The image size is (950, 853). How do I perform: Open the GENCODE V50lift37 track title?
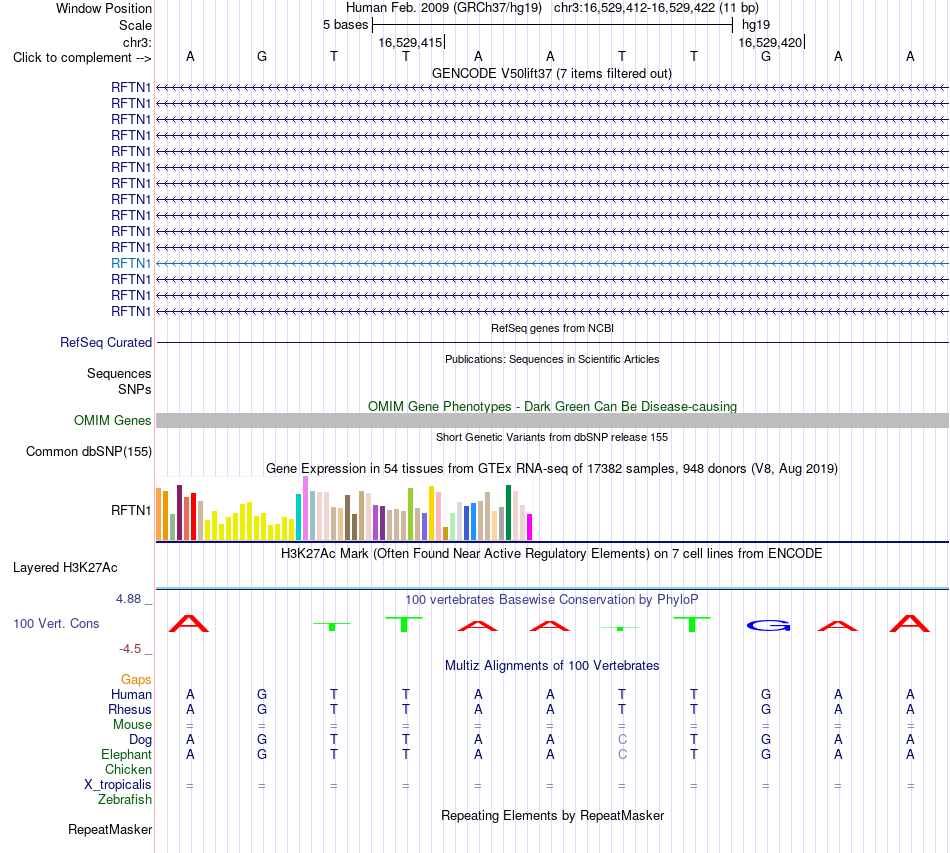point(551,73)
